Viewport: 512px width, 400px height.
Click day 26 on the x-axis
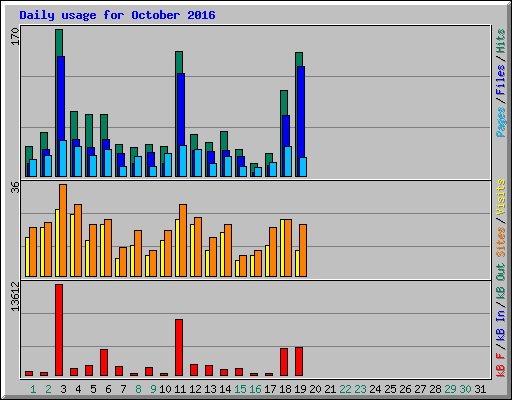pyautogui.click(x=405, y=389)
